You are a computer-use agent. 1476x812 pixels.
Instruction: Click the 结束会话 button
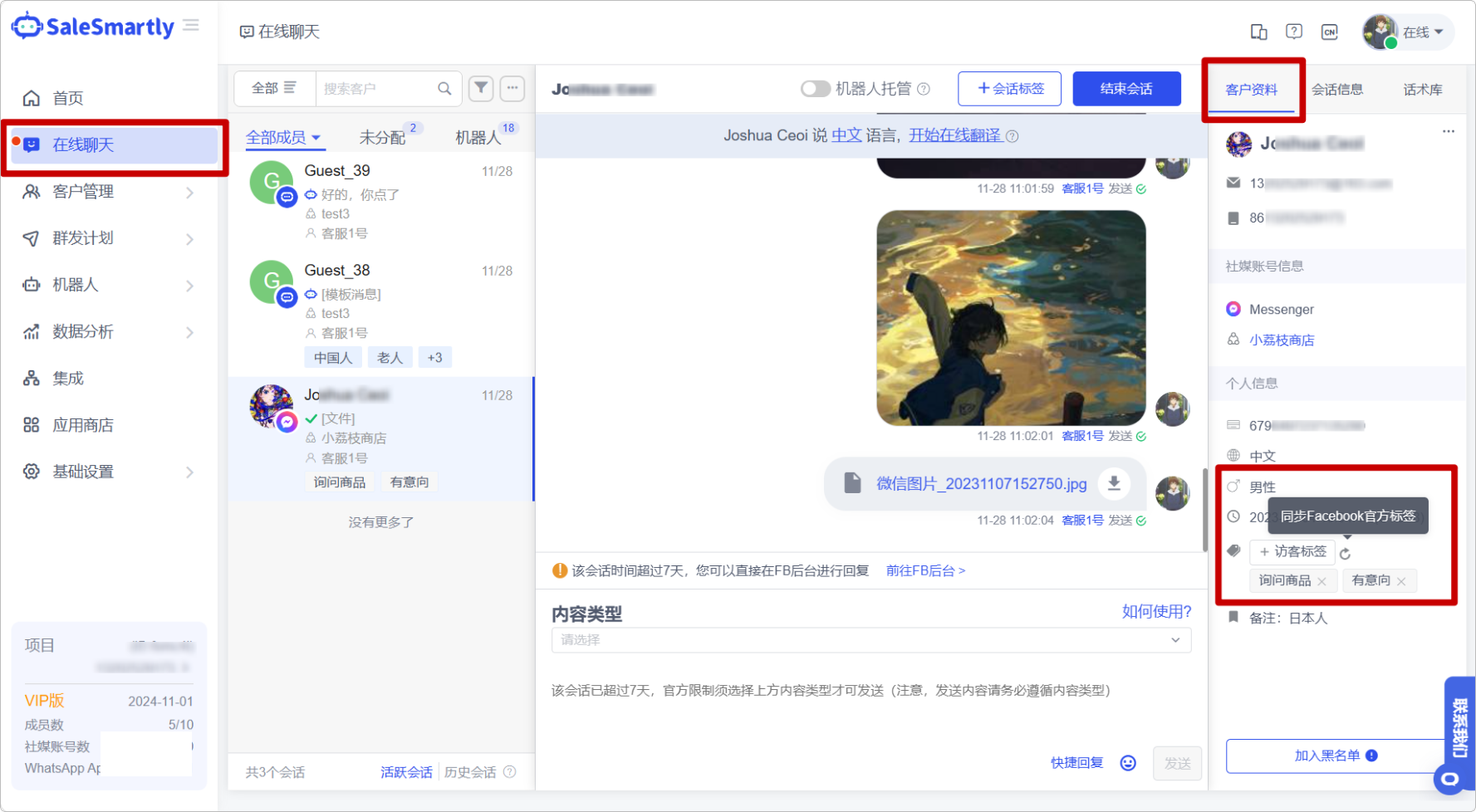tap(1125, 89)
